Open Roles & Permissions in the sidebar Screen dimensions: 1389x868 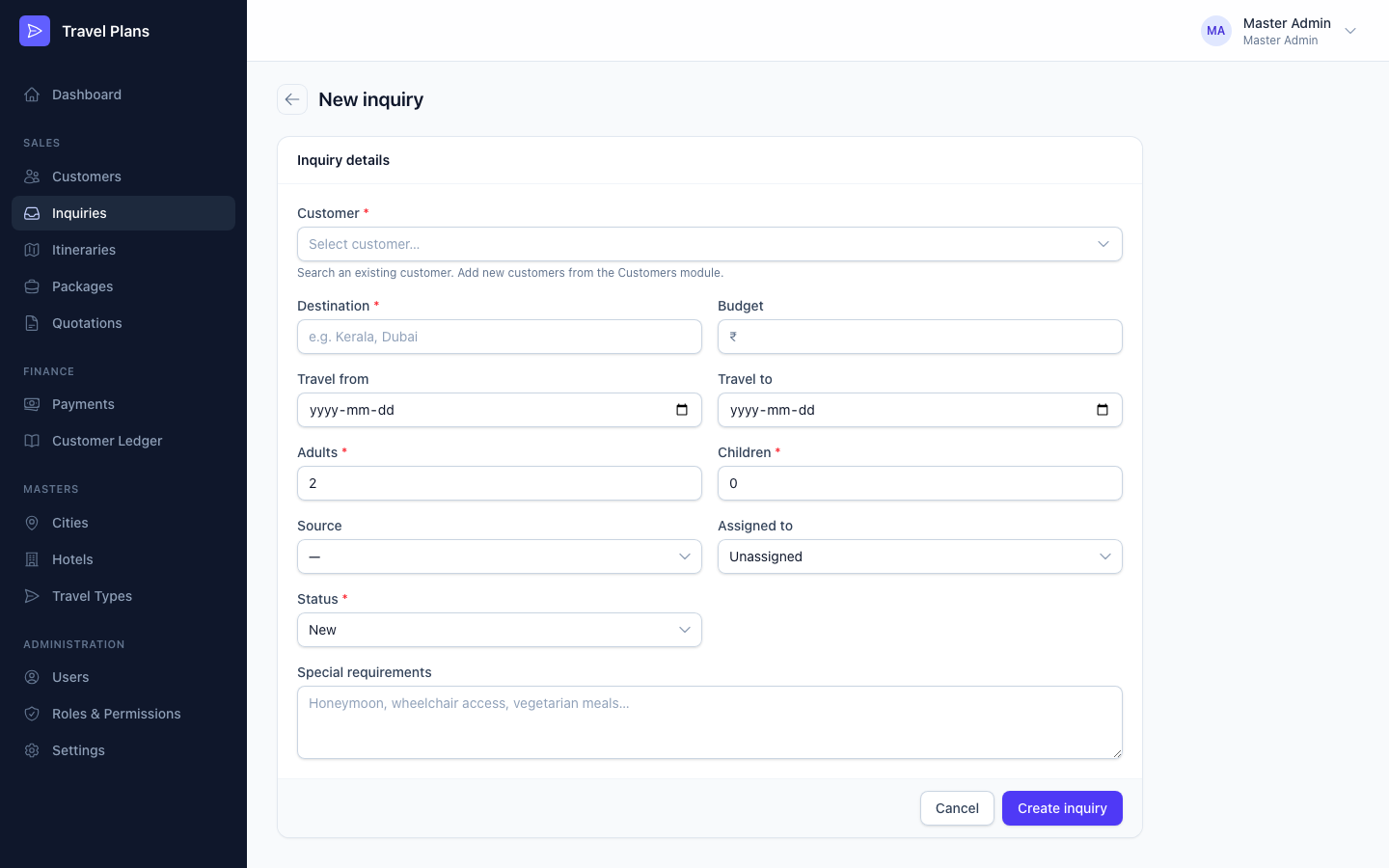123,714
